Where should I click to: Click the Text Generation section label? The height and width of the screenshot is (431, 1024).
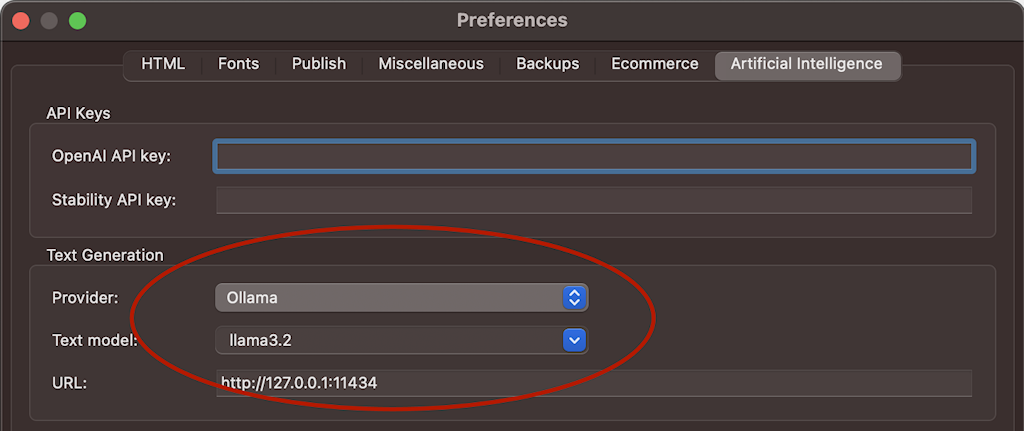(x=105, y=256)
